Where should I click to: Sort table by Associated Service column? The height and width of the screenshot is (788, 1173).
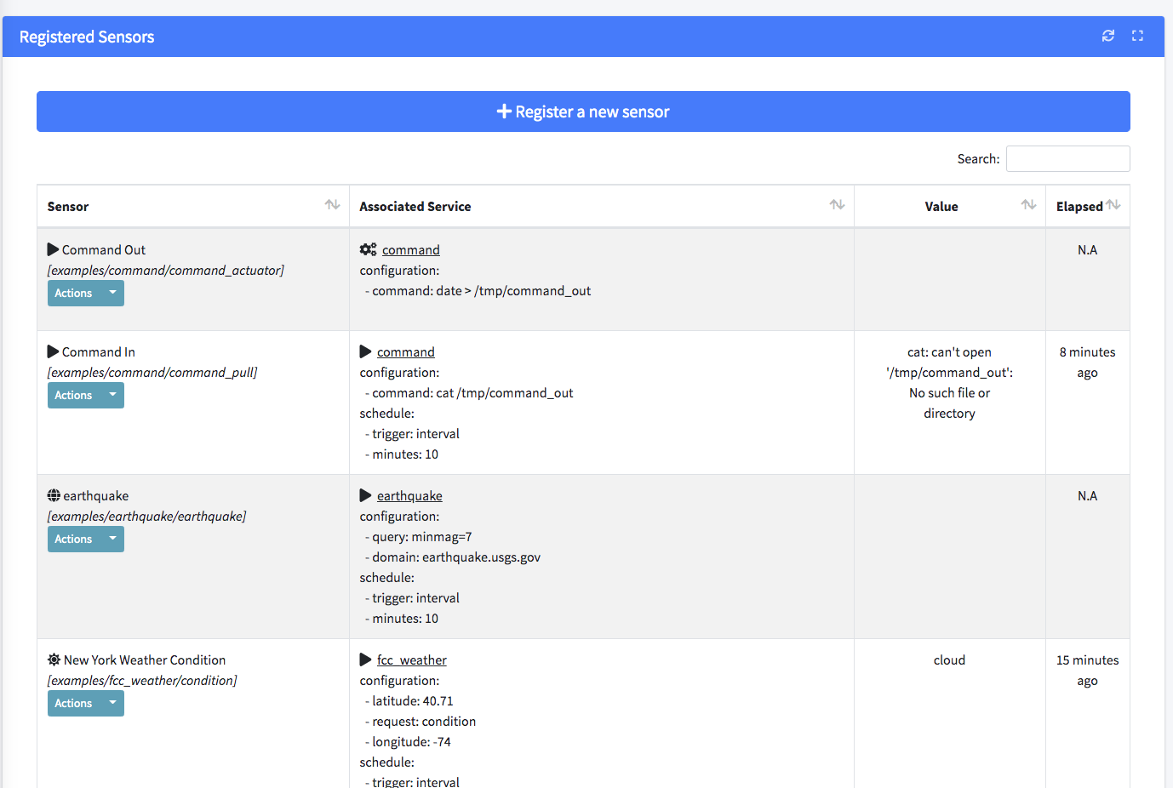[x=837, y=206]
